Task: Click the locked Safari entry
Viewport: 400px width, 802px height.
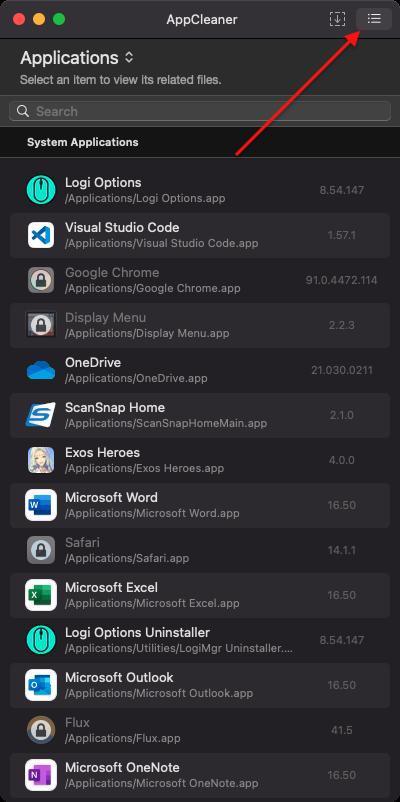Action: [200, 550]
